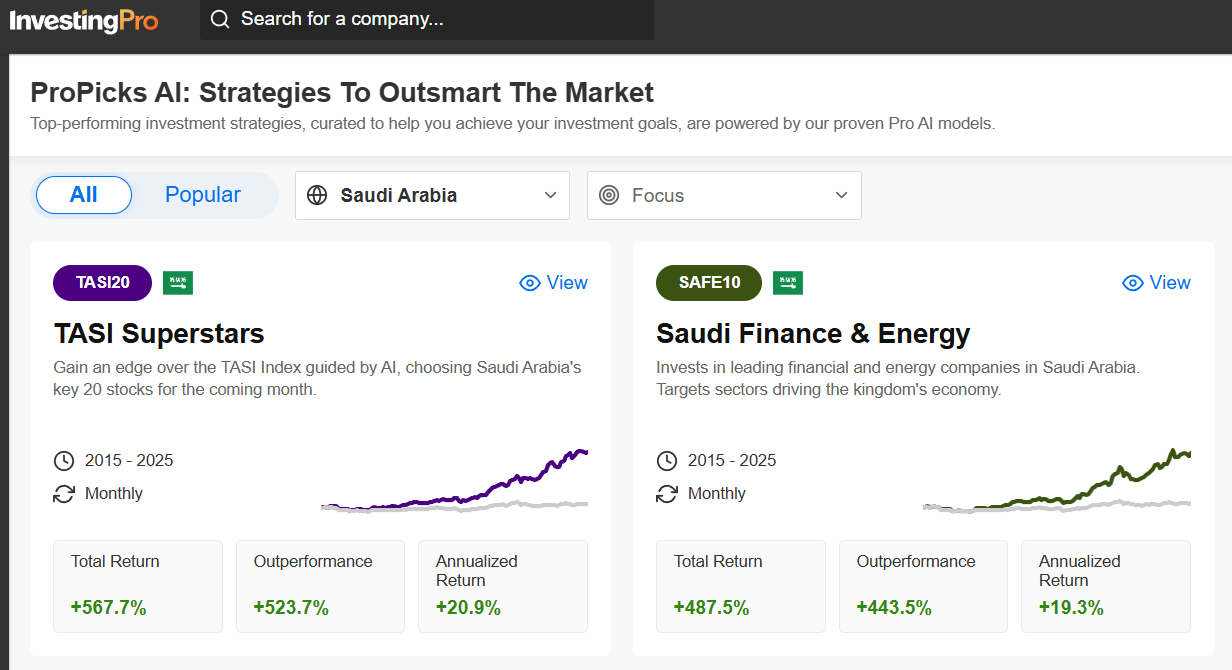This screenshot has height=670, width=1232.
Task: Click the Monthly refresh icon on TASI Superstars
Action: point(64,493)
